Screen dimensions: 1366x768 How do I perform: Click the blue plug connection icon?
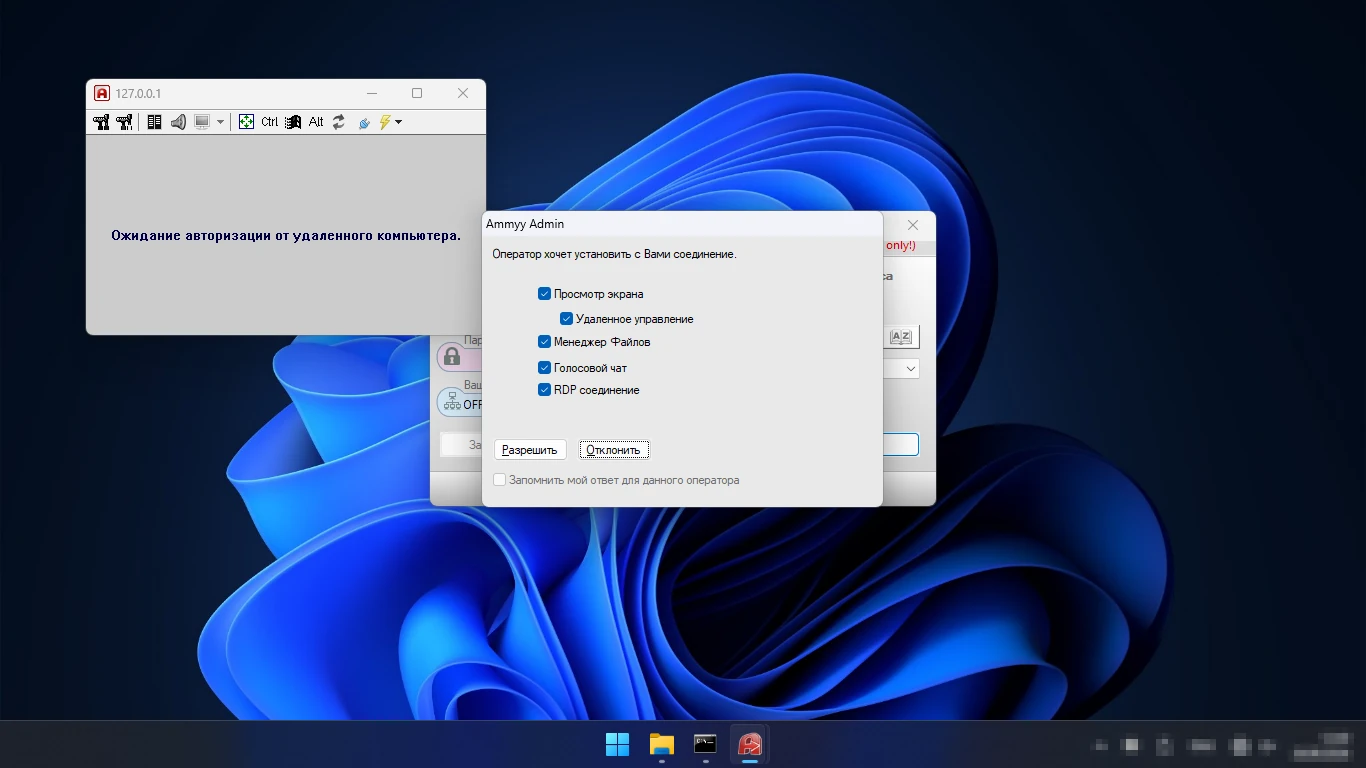(x=363, y=122)
